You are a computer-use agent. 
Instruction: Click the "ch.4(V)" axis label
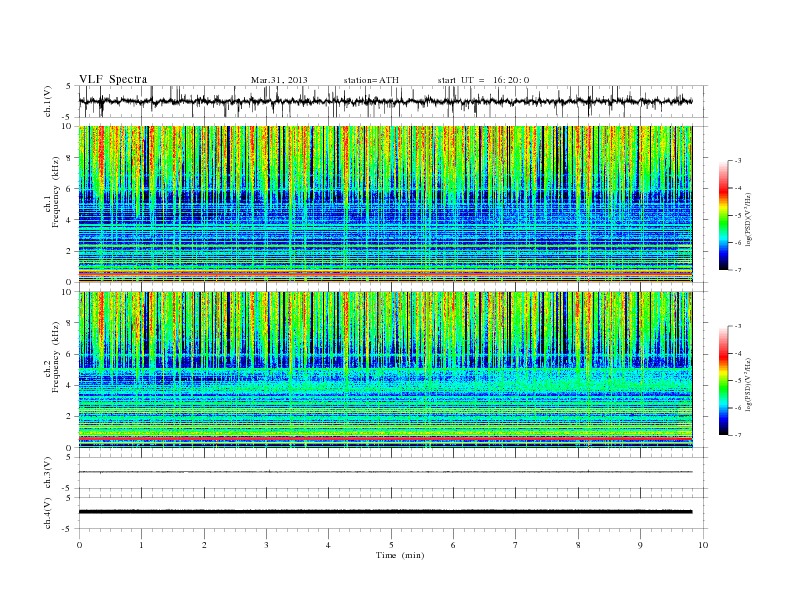coord(48,513)
